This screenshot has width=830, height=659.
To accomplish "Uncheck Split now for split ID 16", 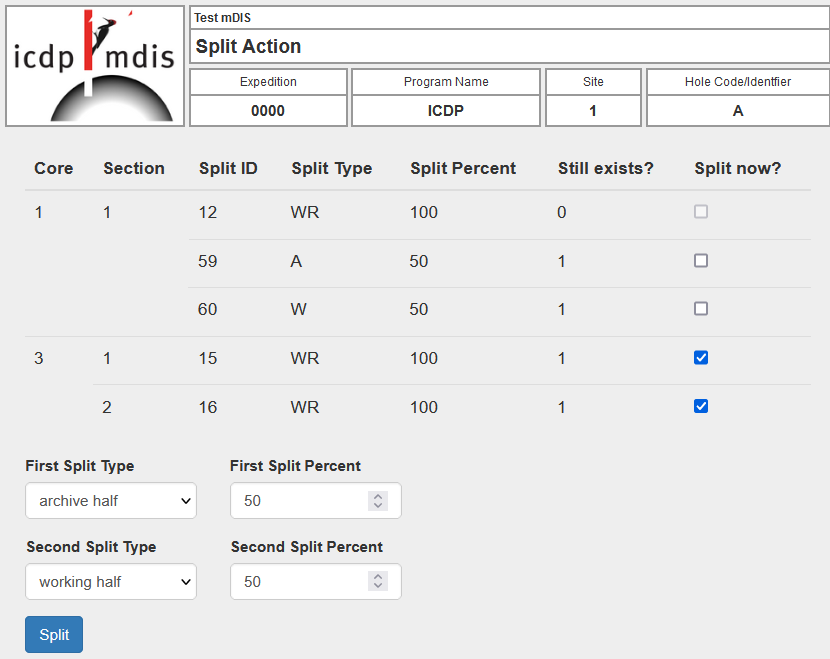I will (x=701, y=406).
